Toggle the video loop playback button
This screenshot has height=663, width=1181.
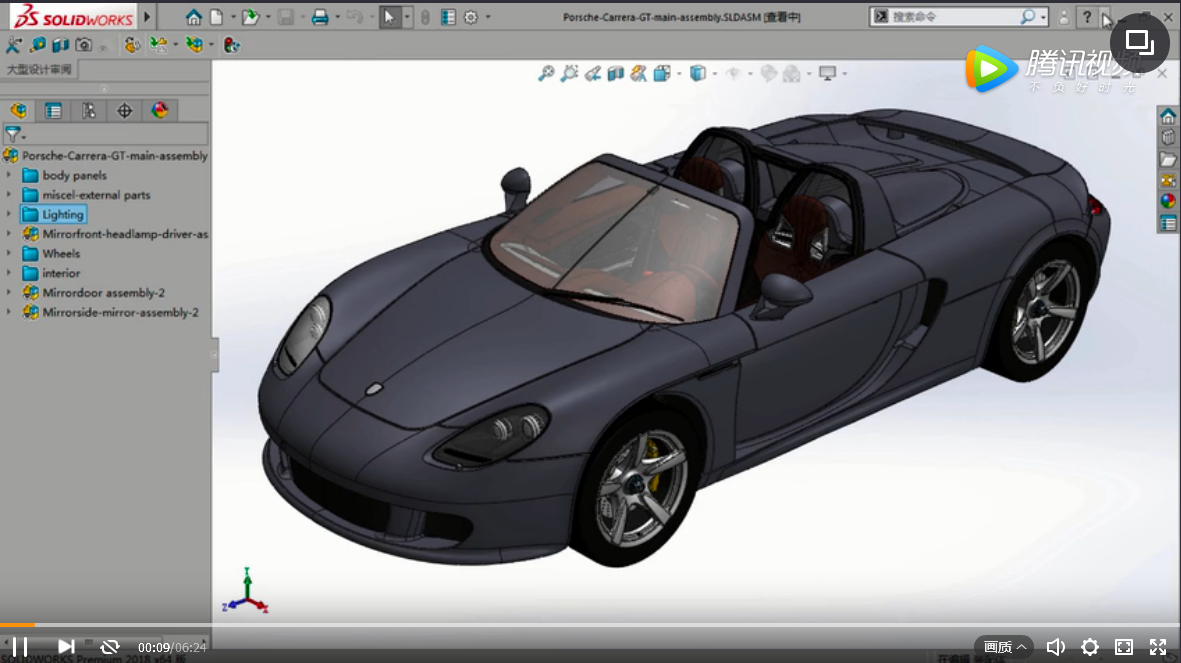[x=110, y=646]
